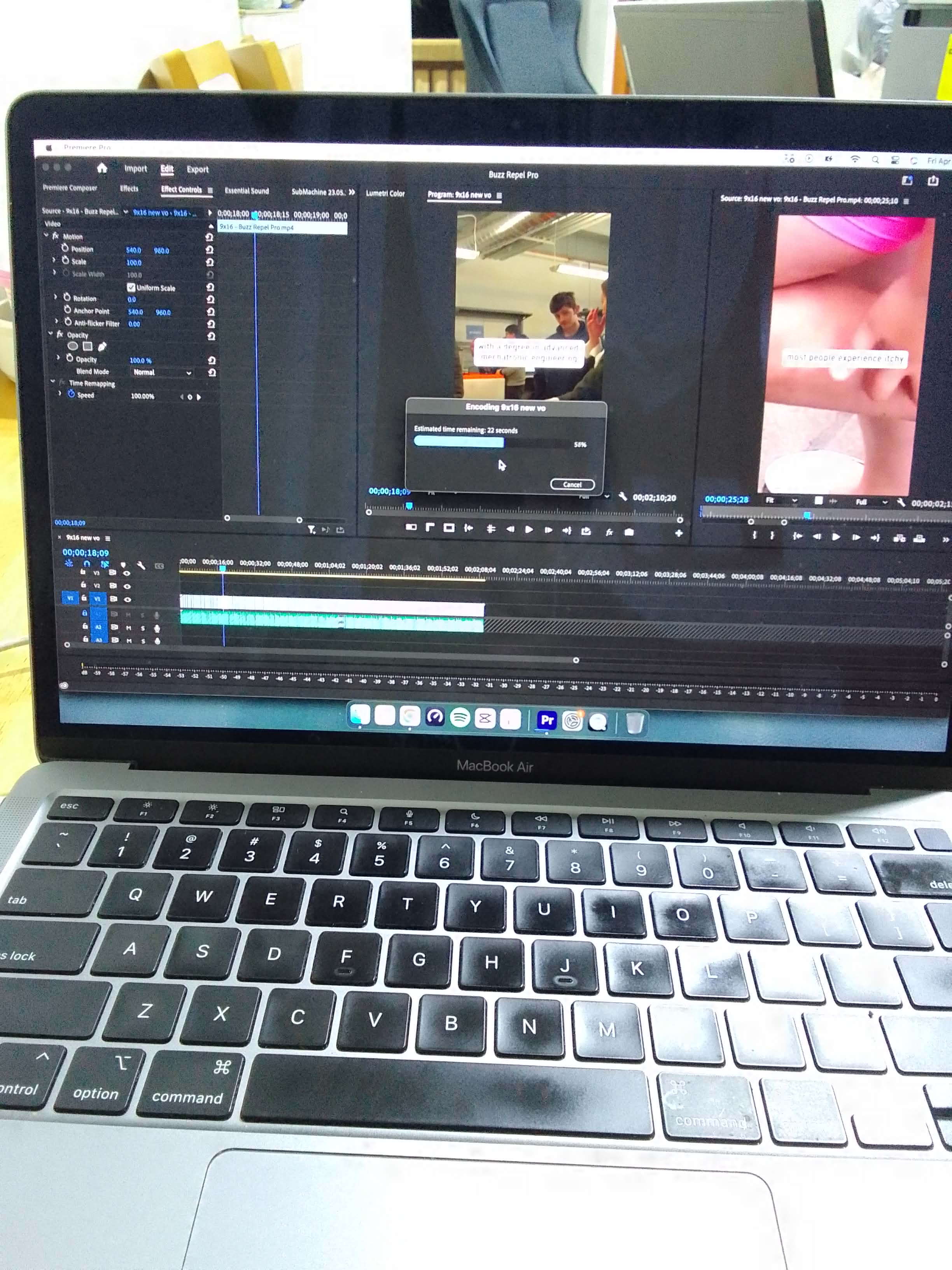Overwrite the timeline with the source clip
The width and height of the screenshot is (952, 1270).
pos(919,538)
